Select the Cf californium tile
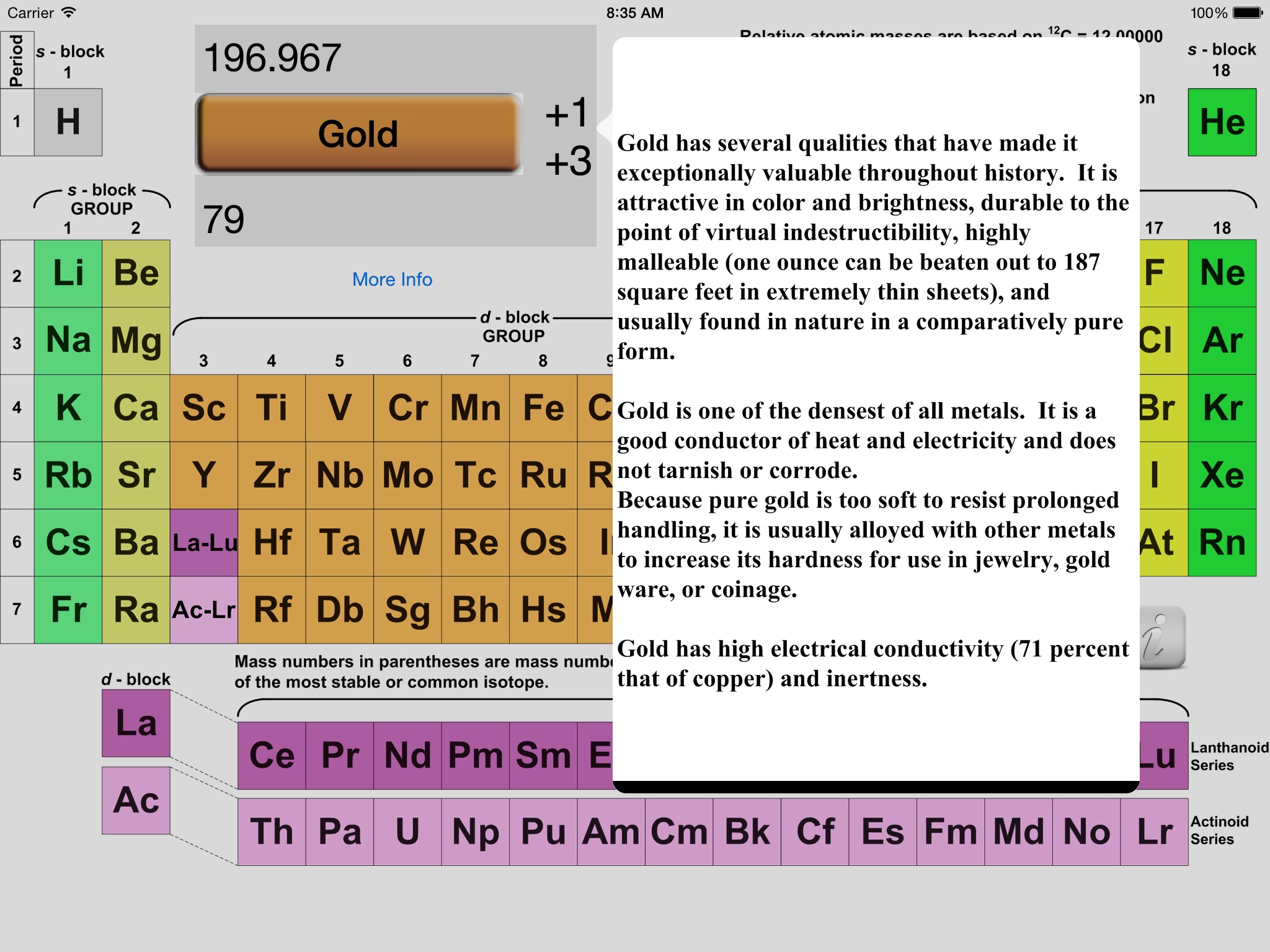This screenshot has width=1270, height=952. coord(815,832)
